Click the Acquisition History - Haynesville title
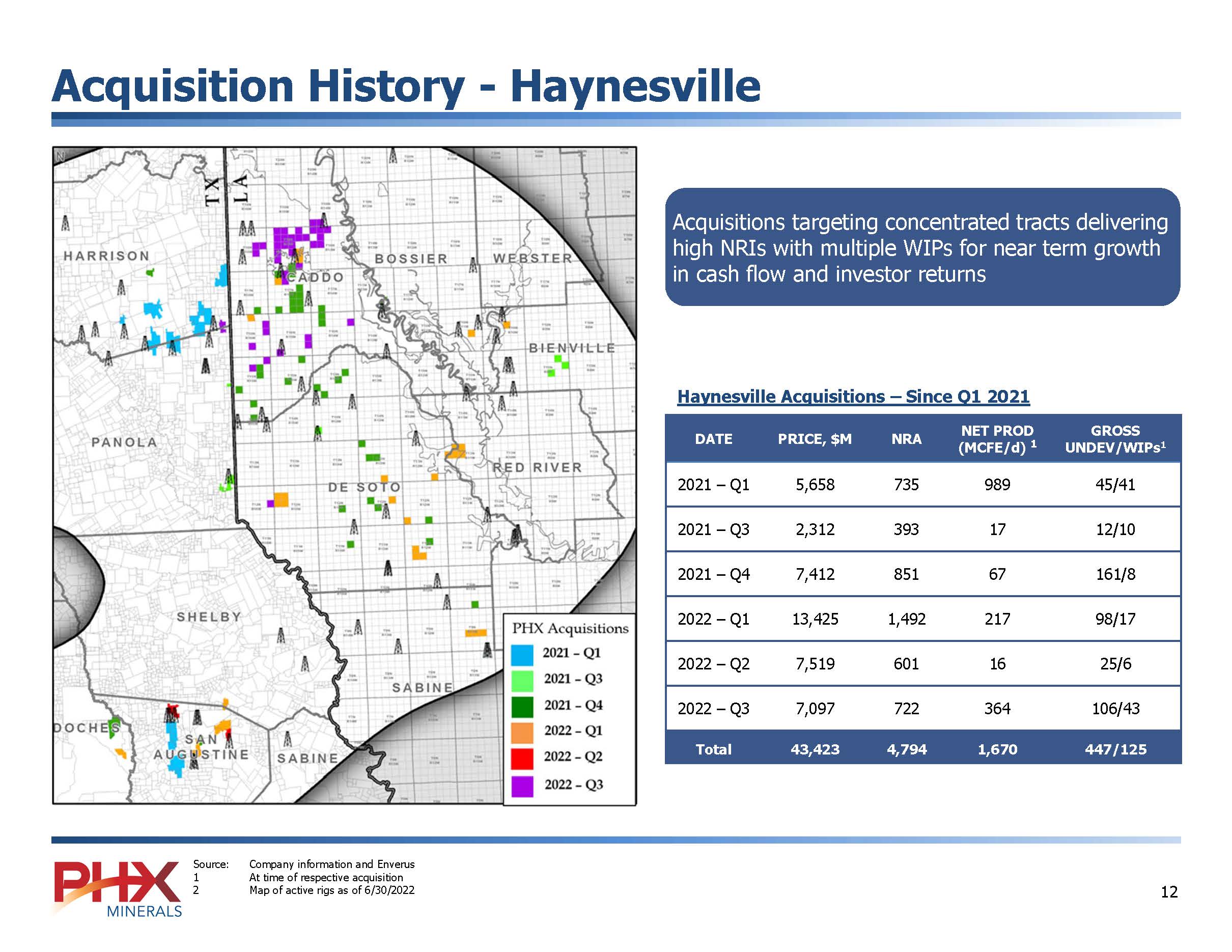Image resolution: width=1232 pixels, height=952 pixels. point(406,86)
